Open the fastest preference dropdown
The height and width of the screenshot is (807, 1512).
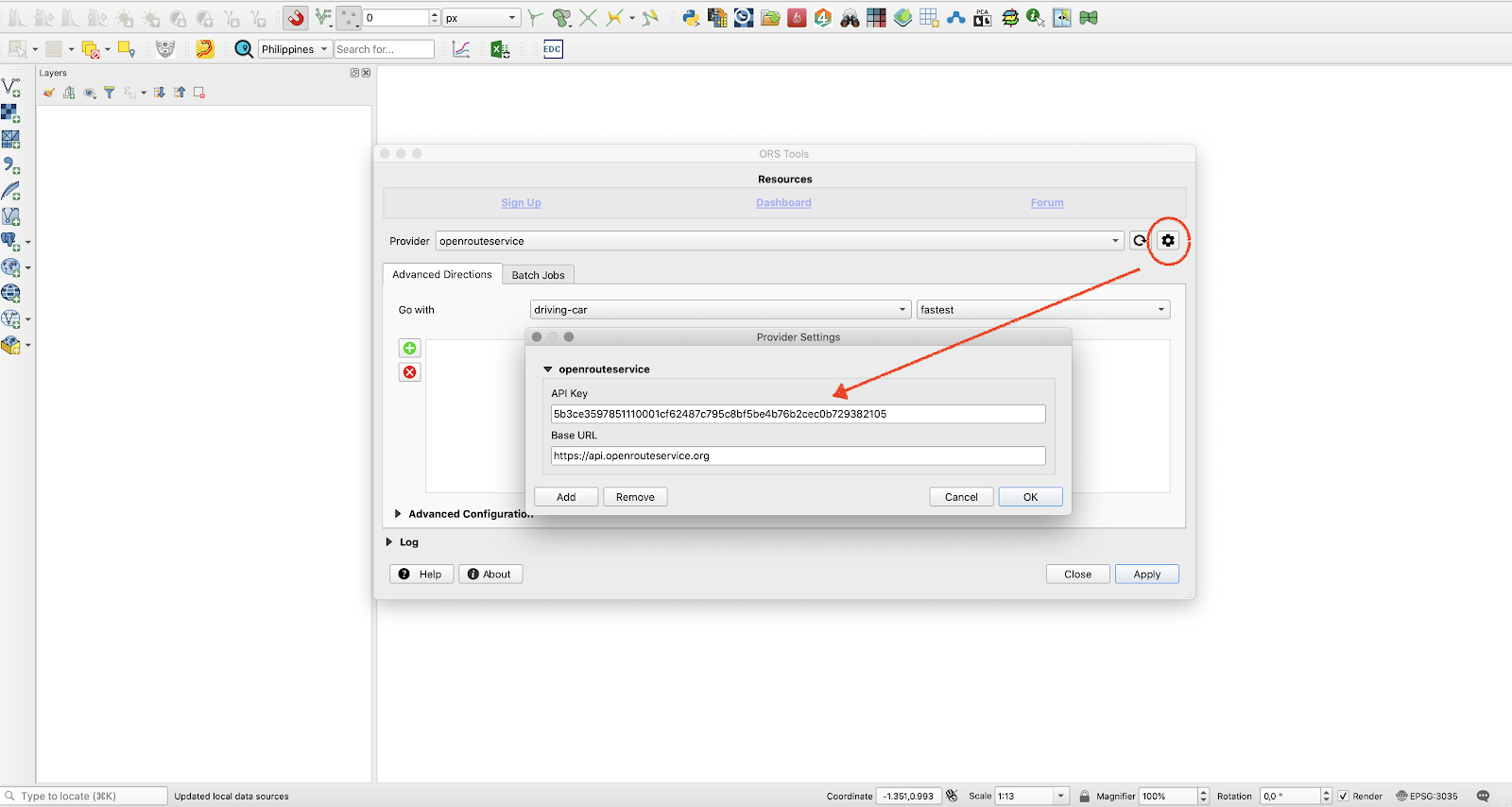[x=1042, y=310]
